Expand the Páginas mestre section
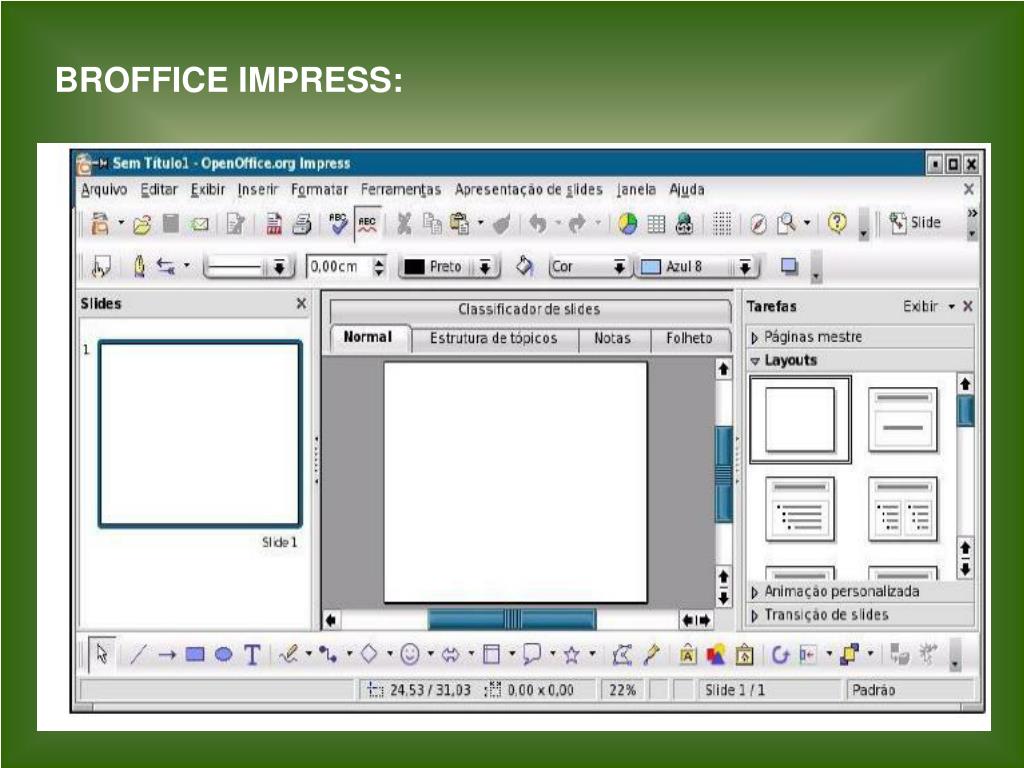This screenshot has width=1024, height=768. (x=859, y=337)
